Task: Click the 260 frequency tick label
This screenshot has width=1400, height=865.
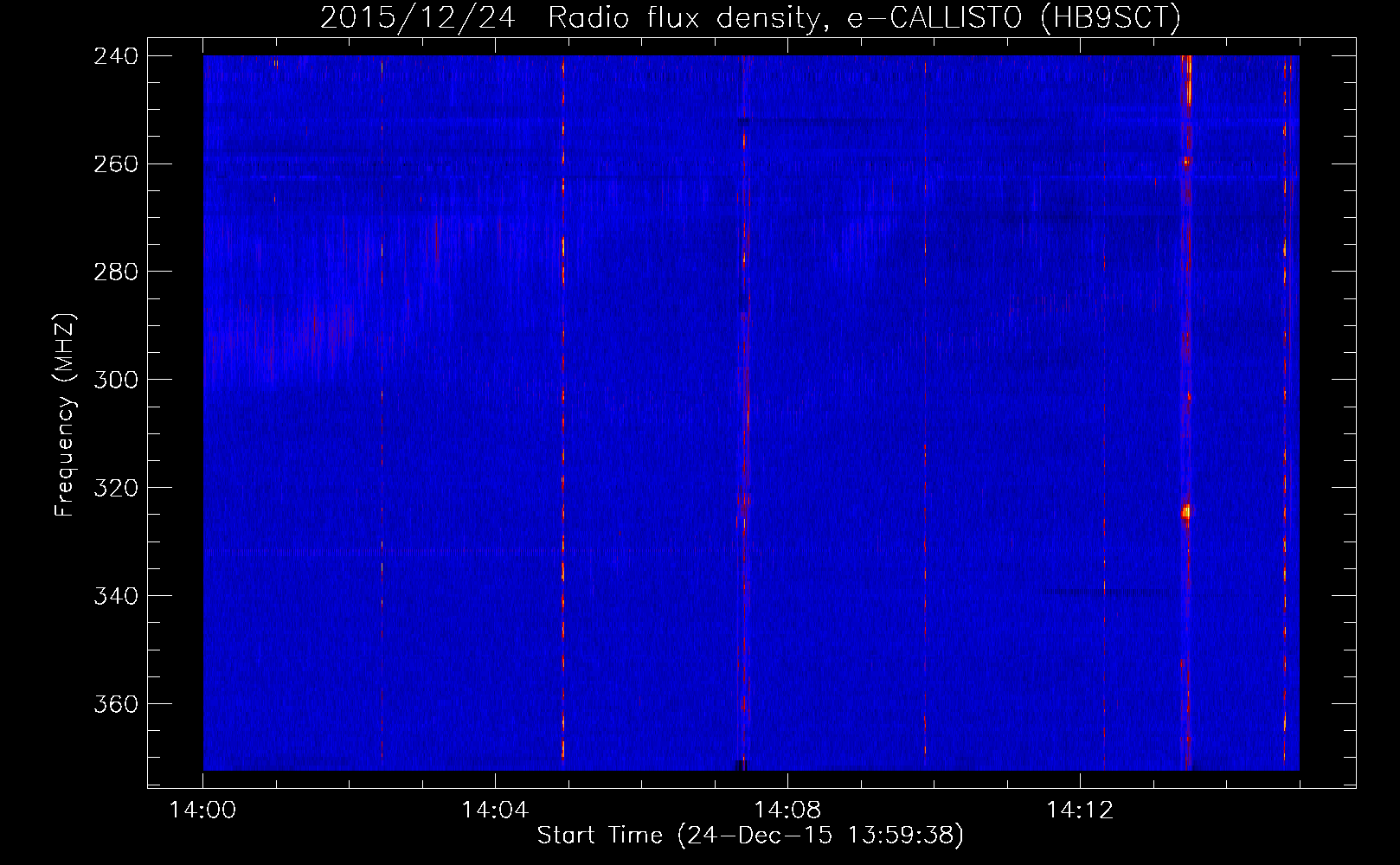Action: click(115, 163)
